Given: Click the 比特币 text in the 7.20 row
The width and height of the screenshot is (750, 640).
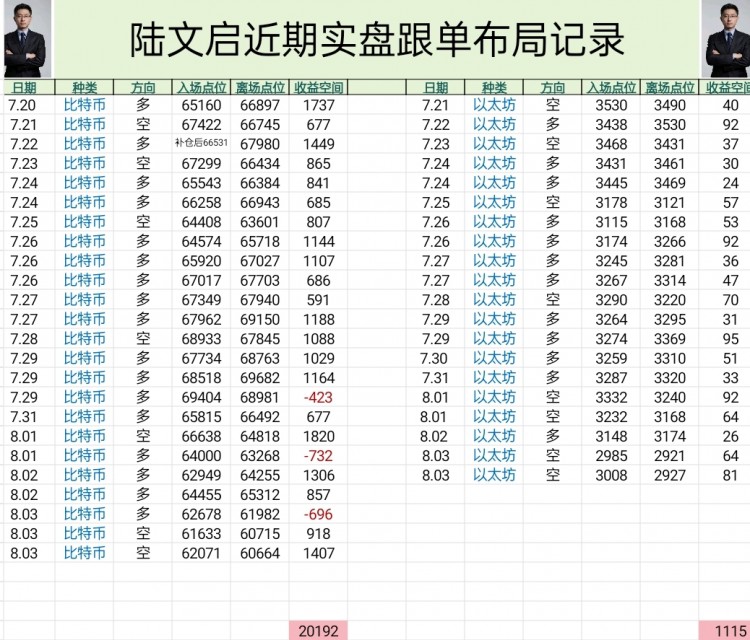Looking at the screenshot, I should (85, 105).
